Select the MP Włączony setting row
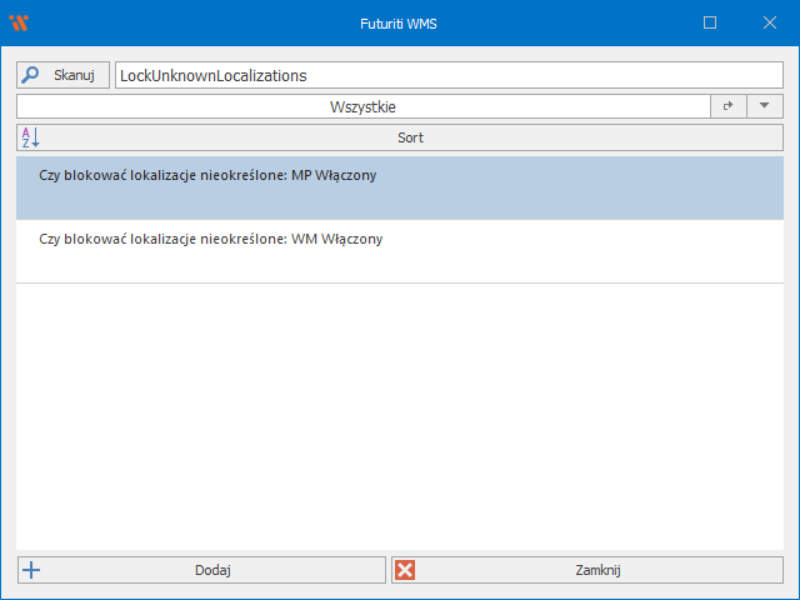The height and width of the screenshot is (600, 800). point(208,176)
